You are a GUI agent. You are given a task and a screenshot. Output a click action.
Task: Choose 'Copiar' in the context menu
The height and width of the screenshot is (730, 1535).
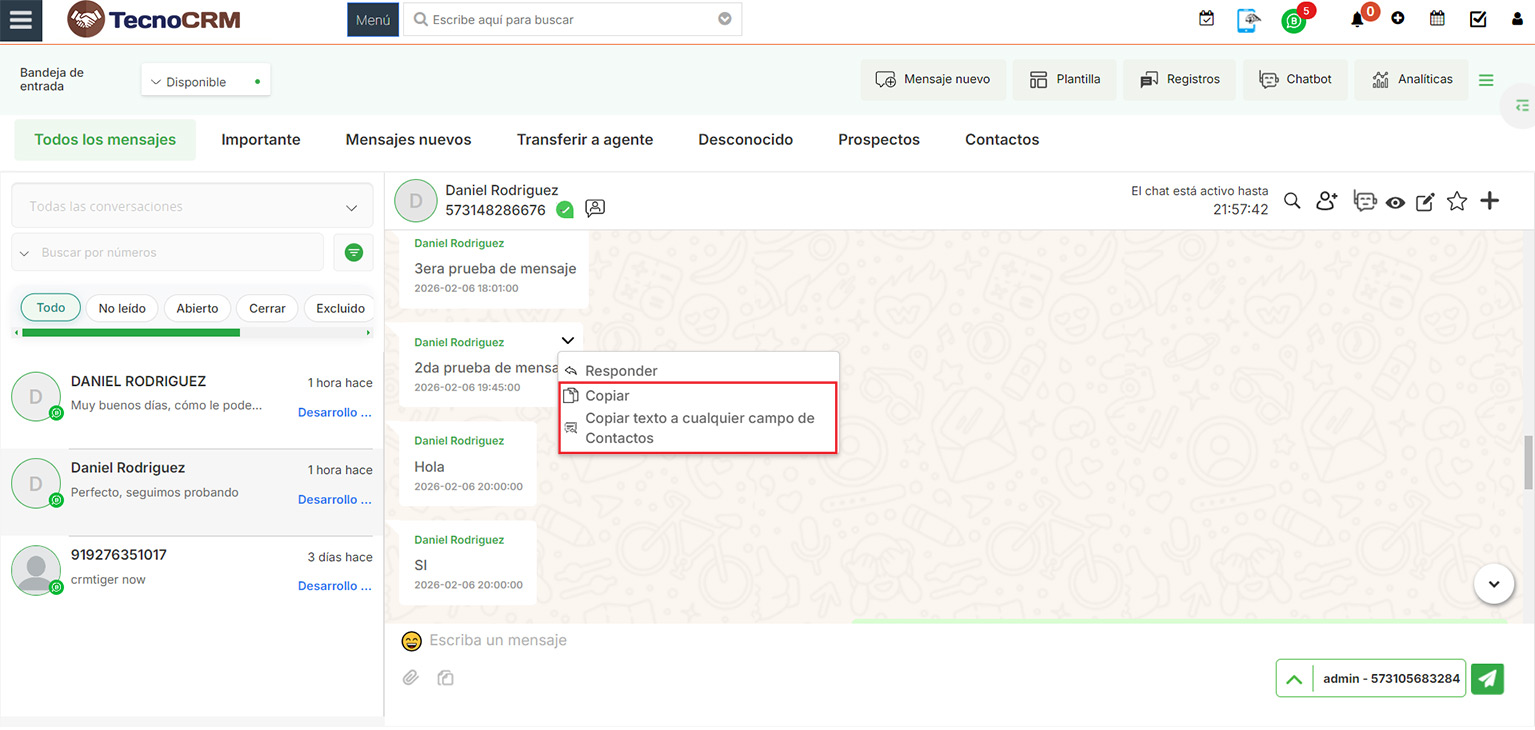pos(607,396)
